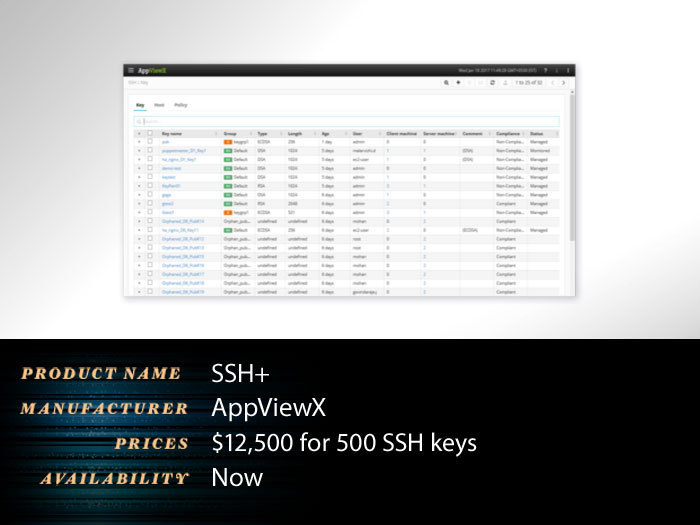This screenshot has width=700, height=525.
Task: Open the help question mark icon
Action: coord(546,71)
